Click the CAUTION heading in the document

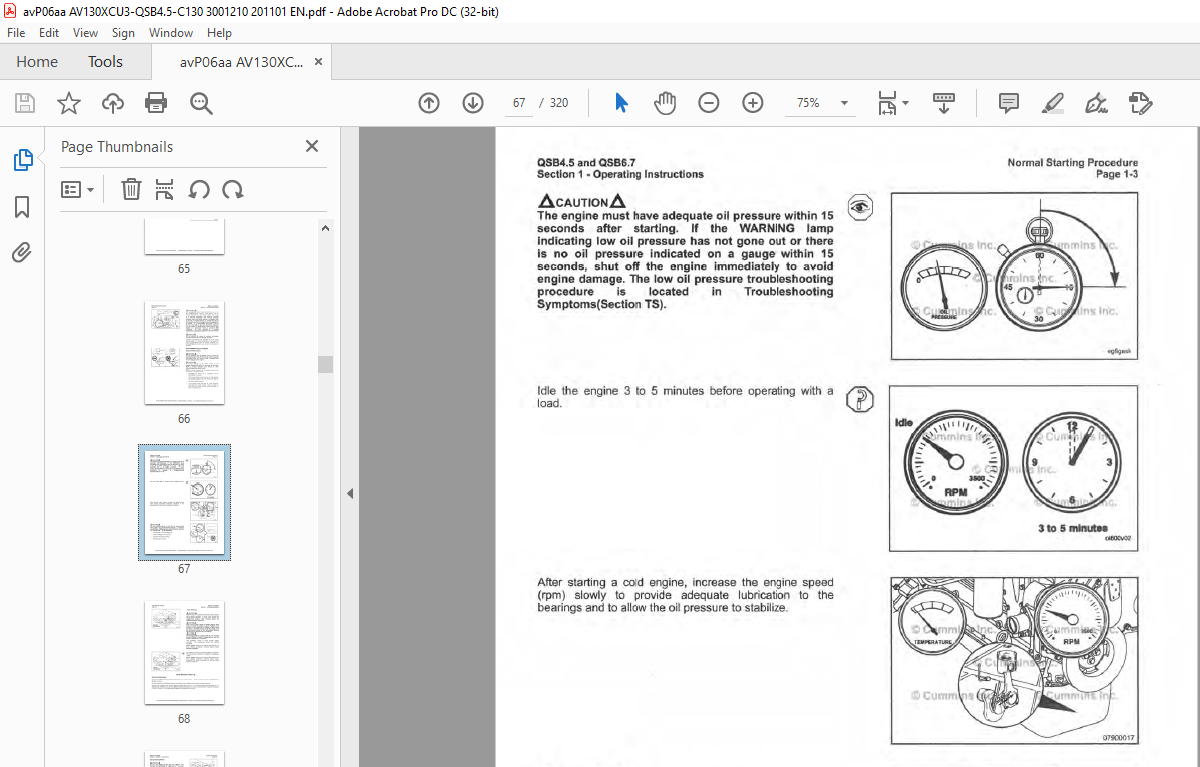tap(582, 202)
